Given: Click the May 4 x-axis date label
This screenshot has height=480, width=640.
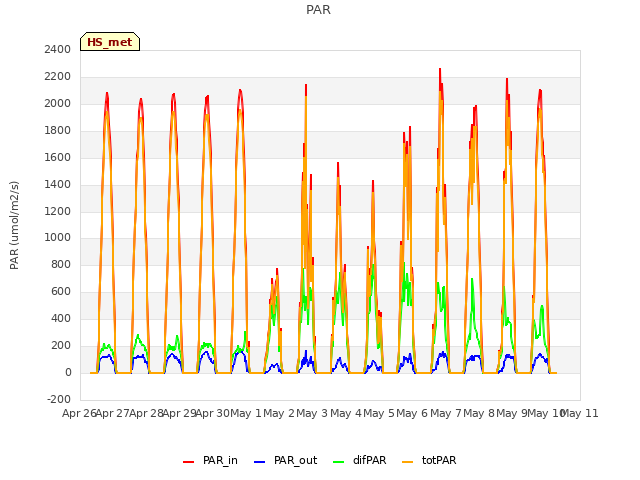Looking at the screenshot, I should (346, 413).
